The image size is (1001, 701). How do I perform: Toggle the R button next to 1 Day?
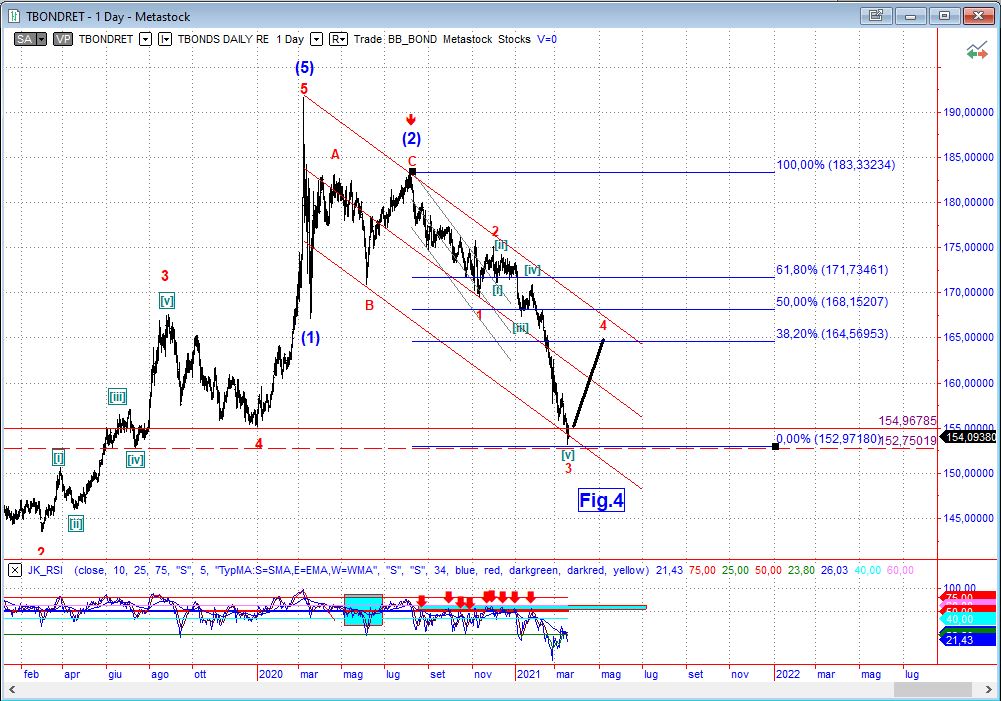point(338,39)
